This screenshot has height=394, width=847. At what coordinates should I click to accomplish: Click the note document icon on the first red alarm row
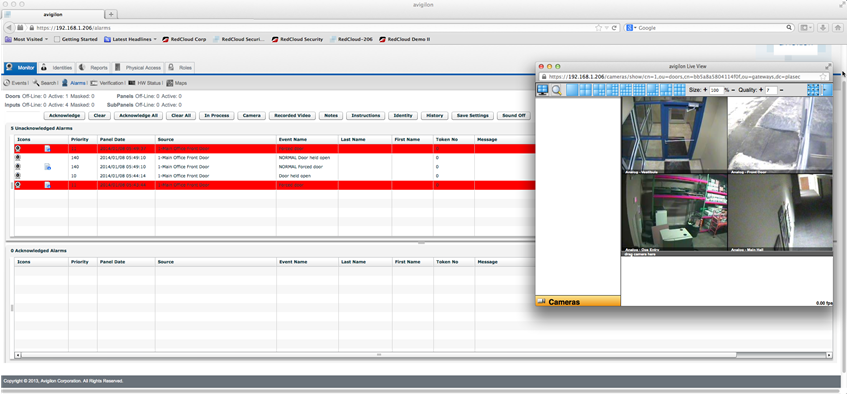point(48,148)
